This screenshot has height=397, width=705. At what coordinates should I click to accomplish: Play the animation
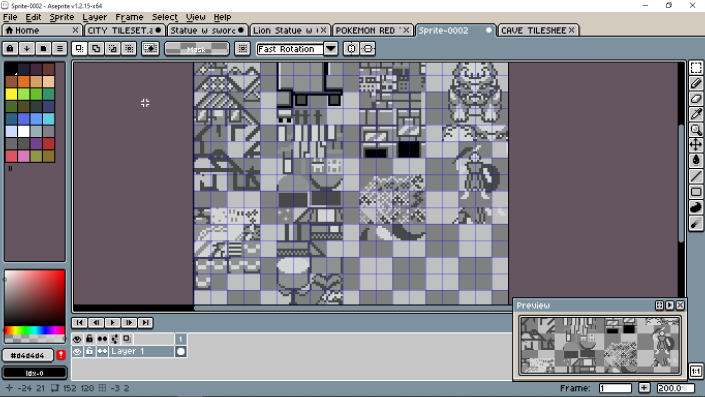[x=112, y=322]
